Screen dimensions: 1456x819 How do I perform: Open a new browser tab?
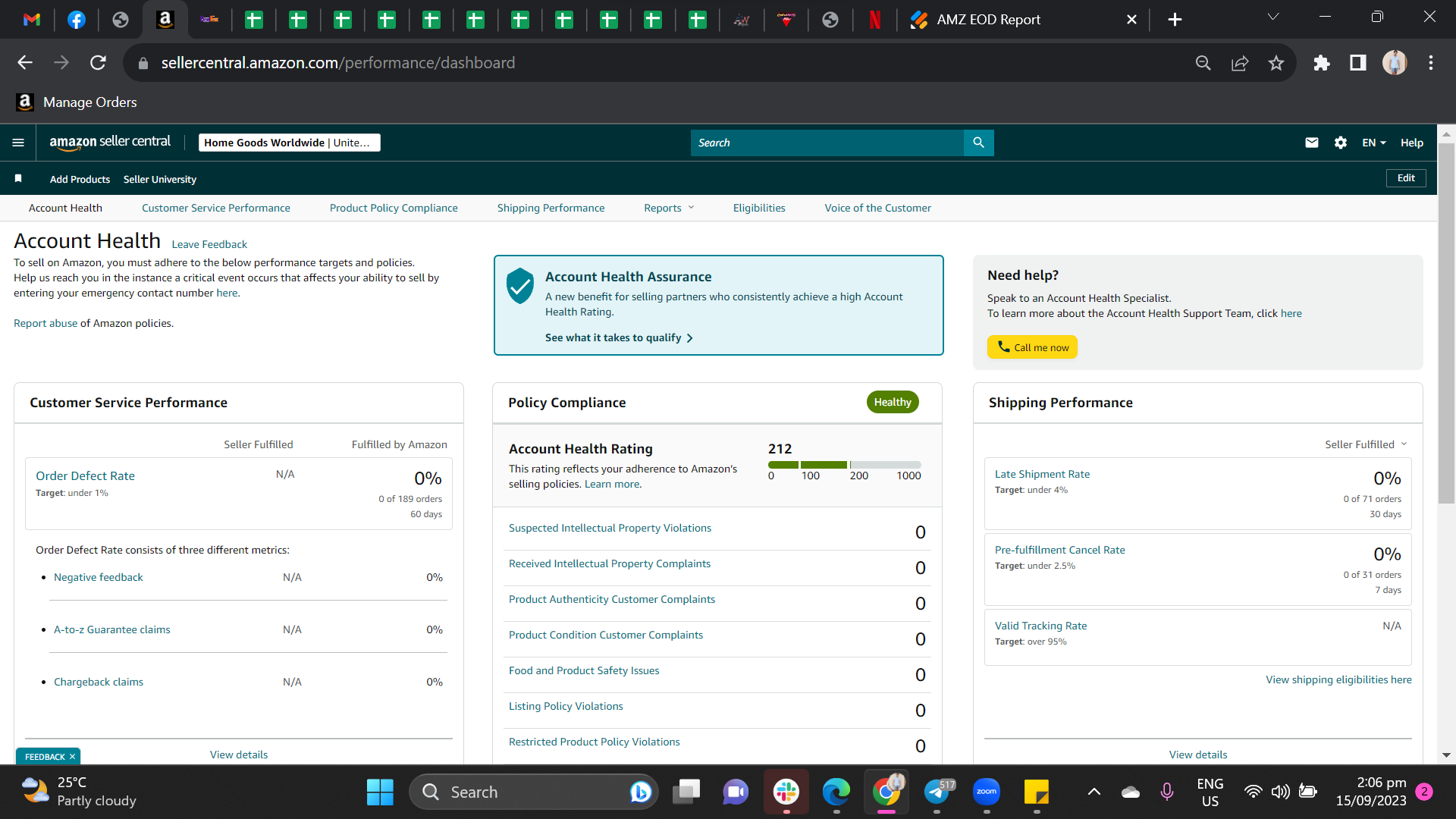point(1175,20)
